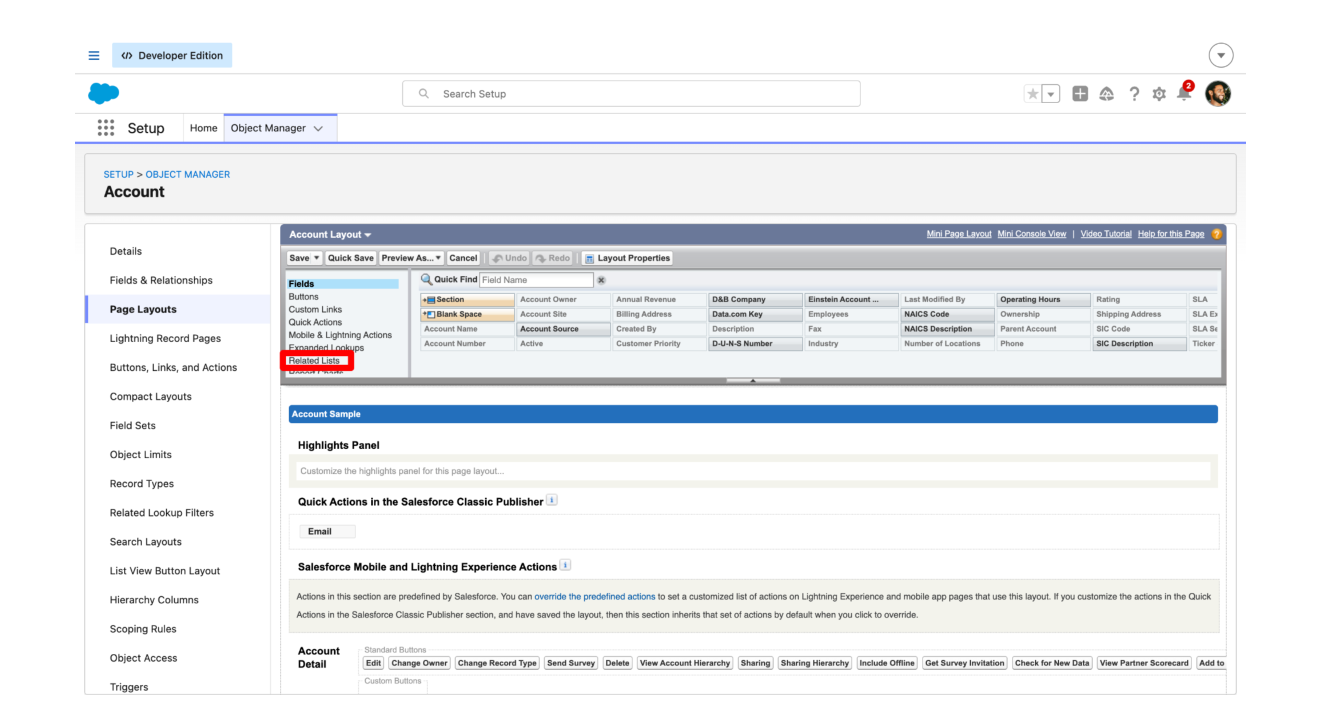Open Fields & Relationships in the sidebar

point(161,280)
